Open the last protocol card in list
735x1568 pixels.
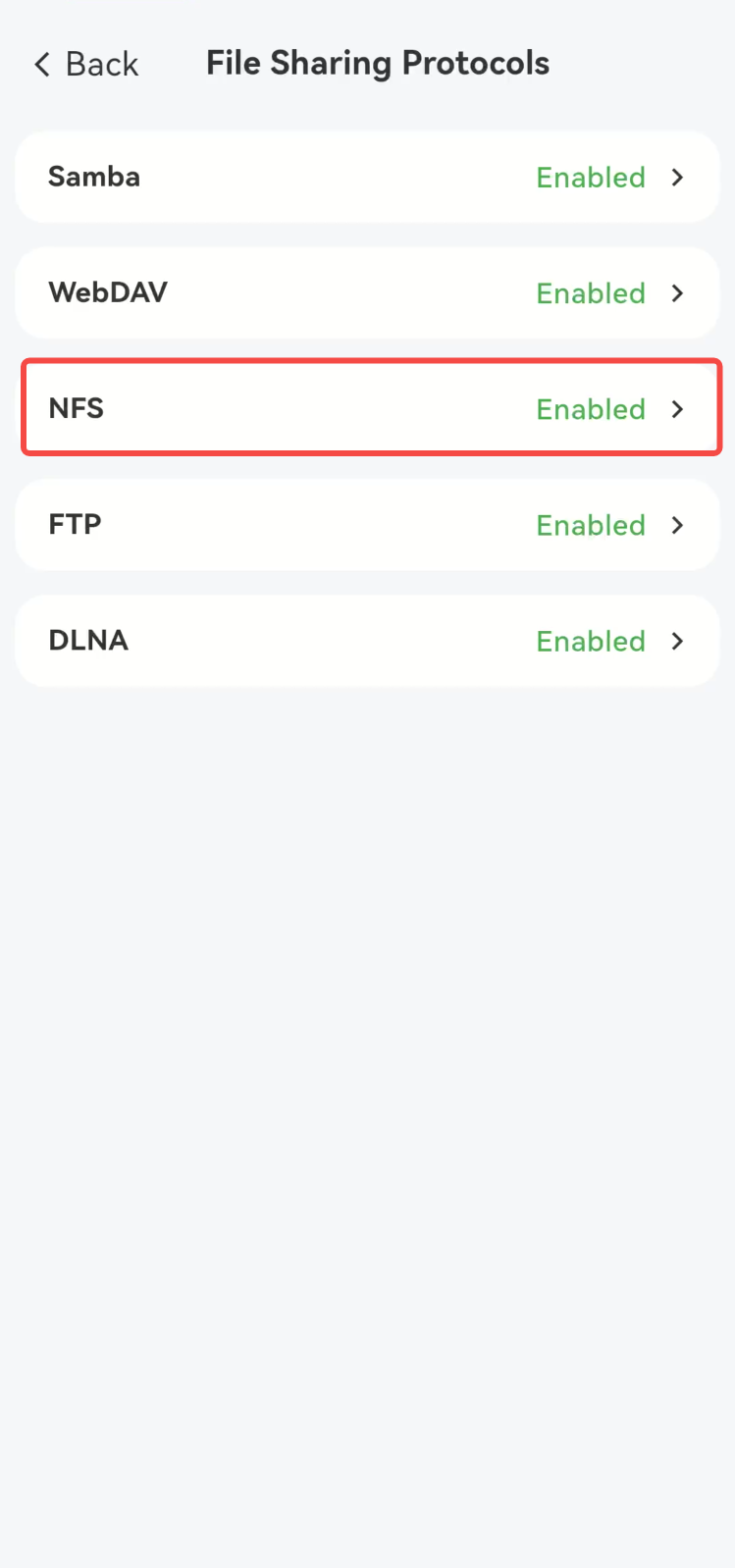(x=367, y=641)
